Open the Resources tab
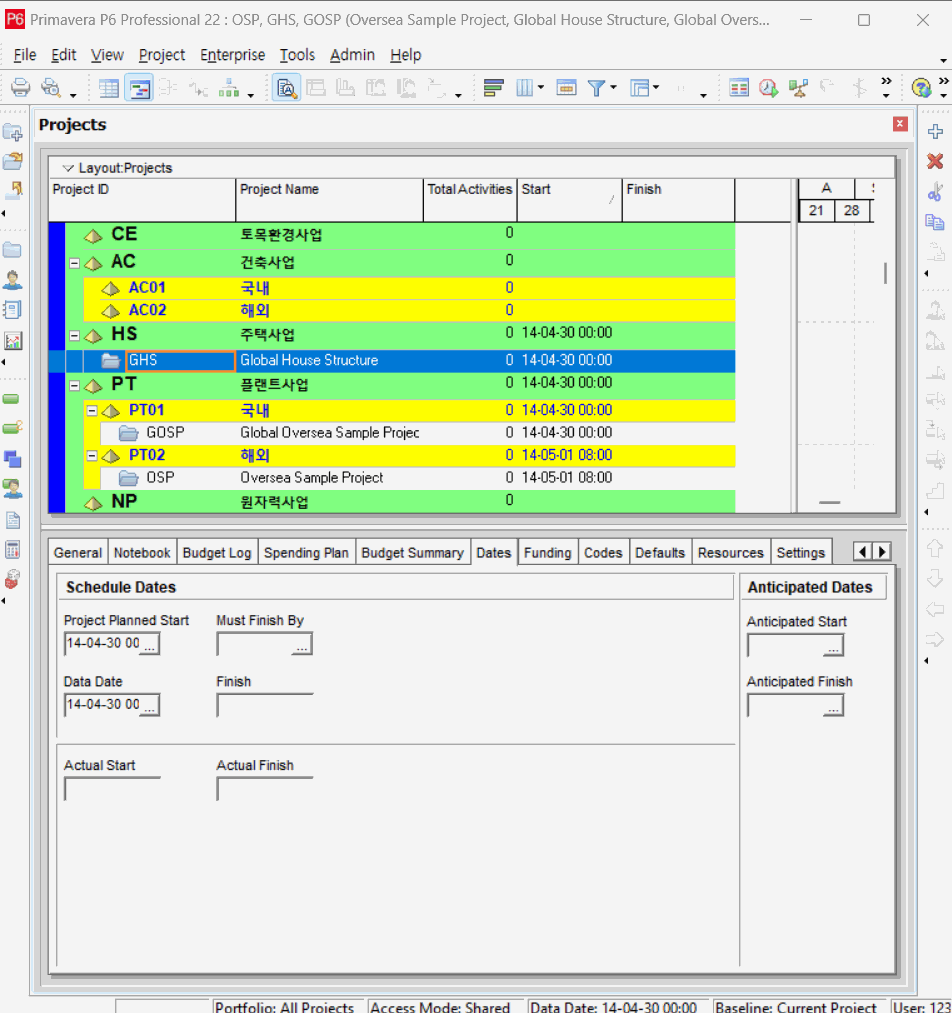 point(730,553)
